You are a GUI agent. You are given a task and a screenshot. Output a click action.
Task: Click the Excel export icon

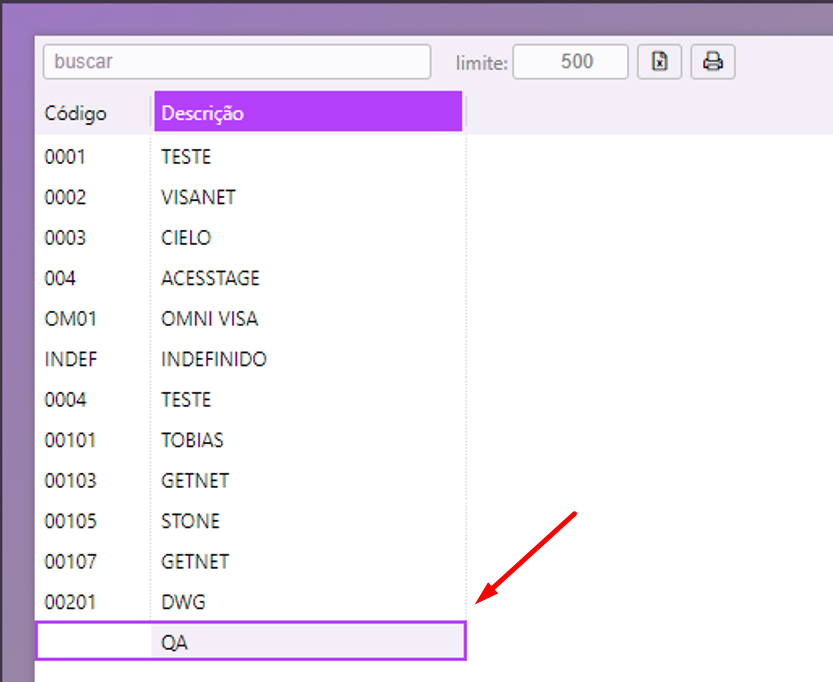tap(659, 62)
